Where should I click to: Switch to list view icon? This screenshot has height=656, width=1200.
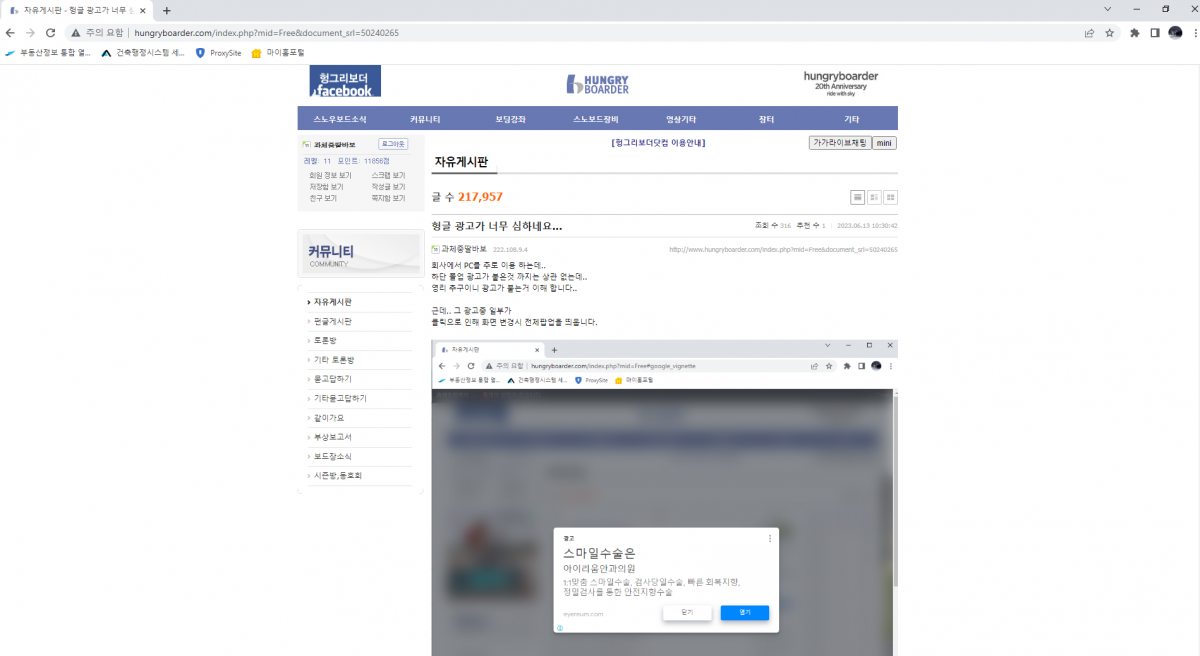pyautogui.click(x=857, y=197)
